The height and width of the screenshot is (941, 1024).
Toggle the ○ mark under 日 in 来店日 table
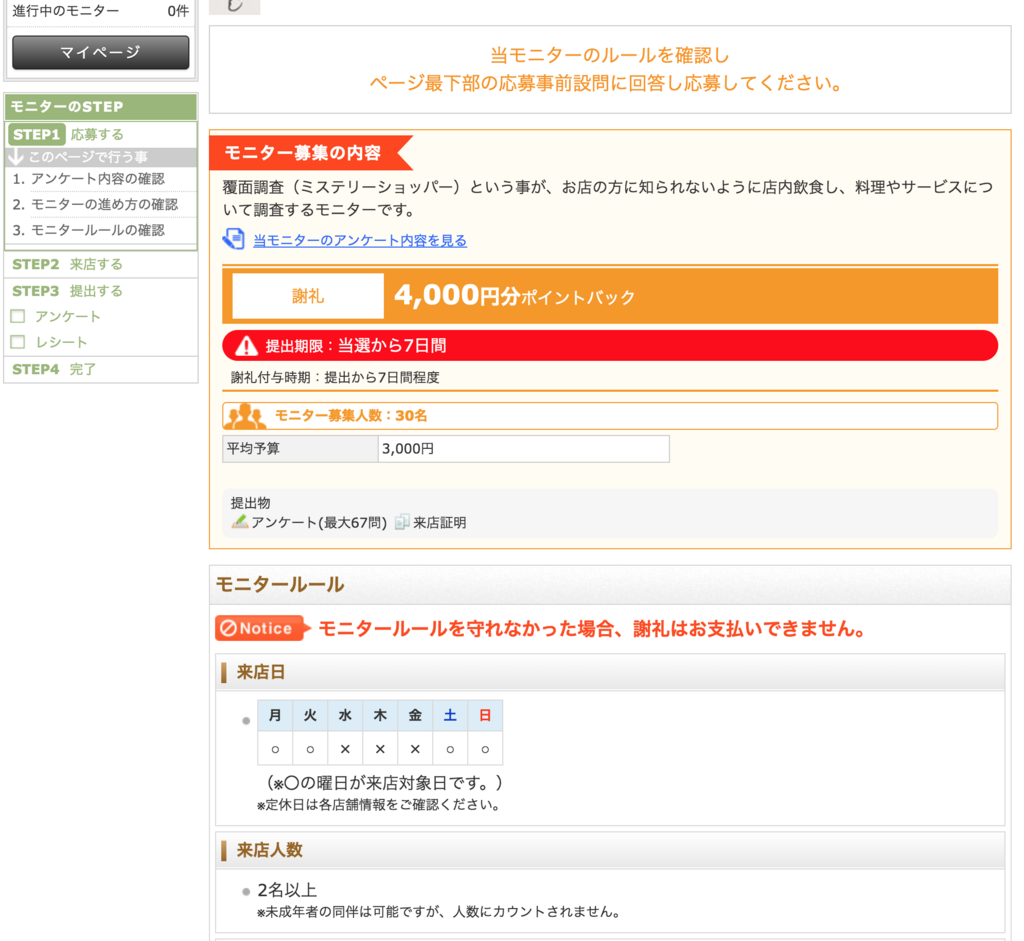484,748
